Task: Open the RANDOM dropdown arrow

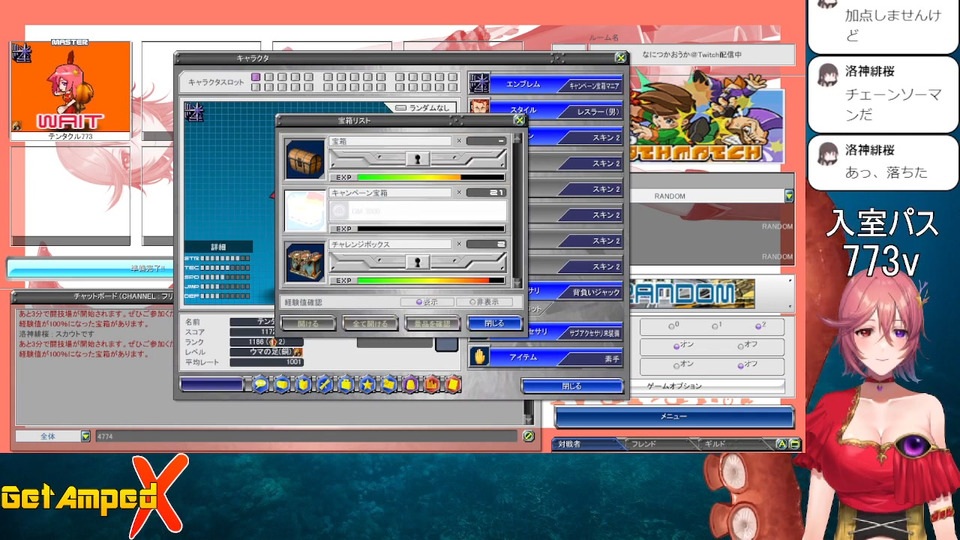Action: pos(789,196)
